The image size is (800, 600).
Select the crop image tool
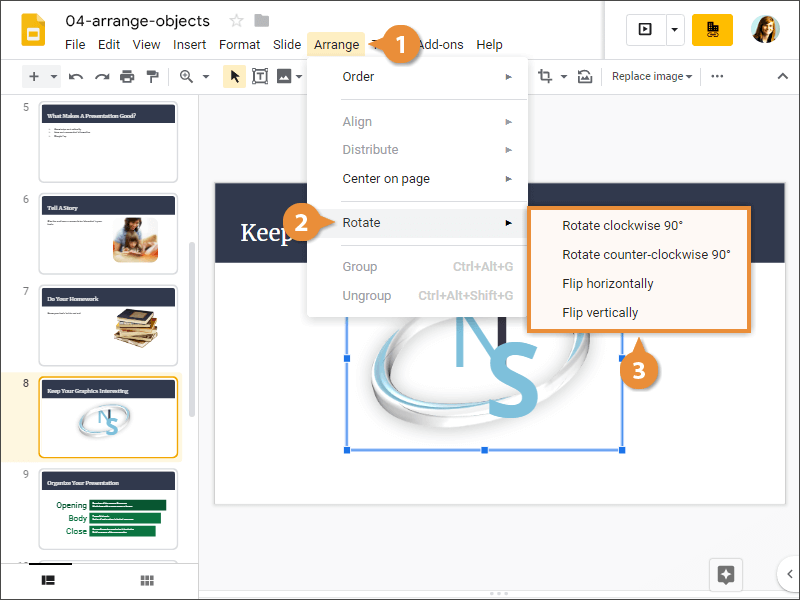(545, 77)
